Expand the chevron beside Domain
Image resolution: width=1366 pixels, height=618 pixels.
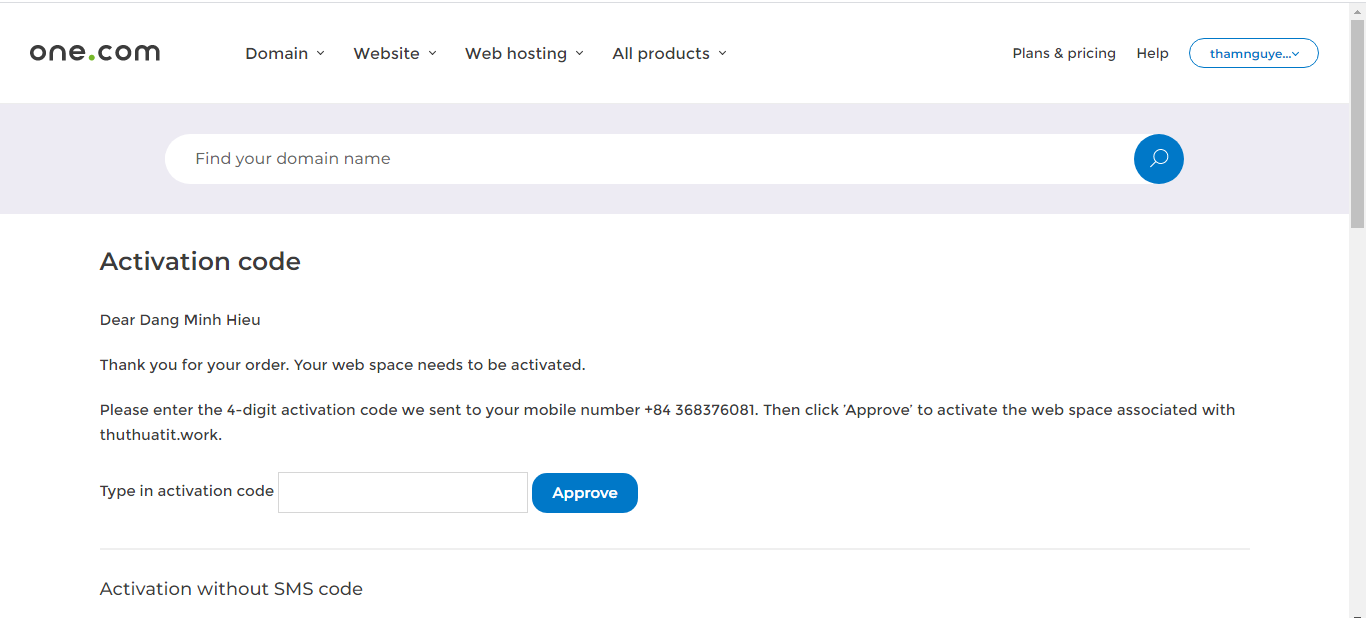[321, 53]
